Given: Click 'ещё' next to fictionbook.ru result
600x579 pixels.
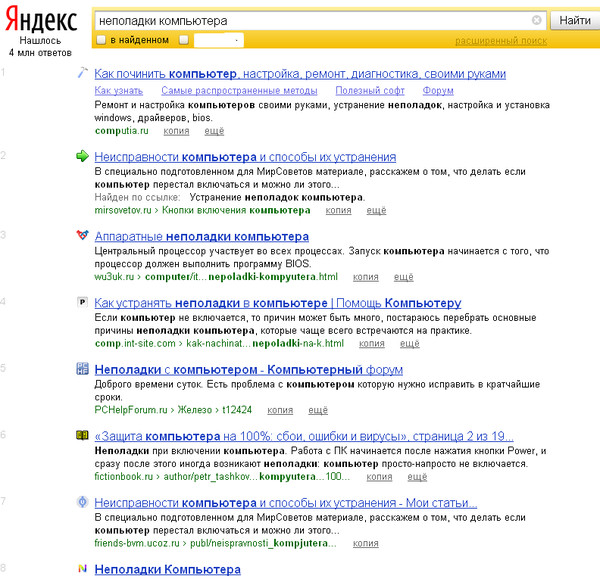Looking at the screenshot, I should pyautogui.click(x=417, y=477).
